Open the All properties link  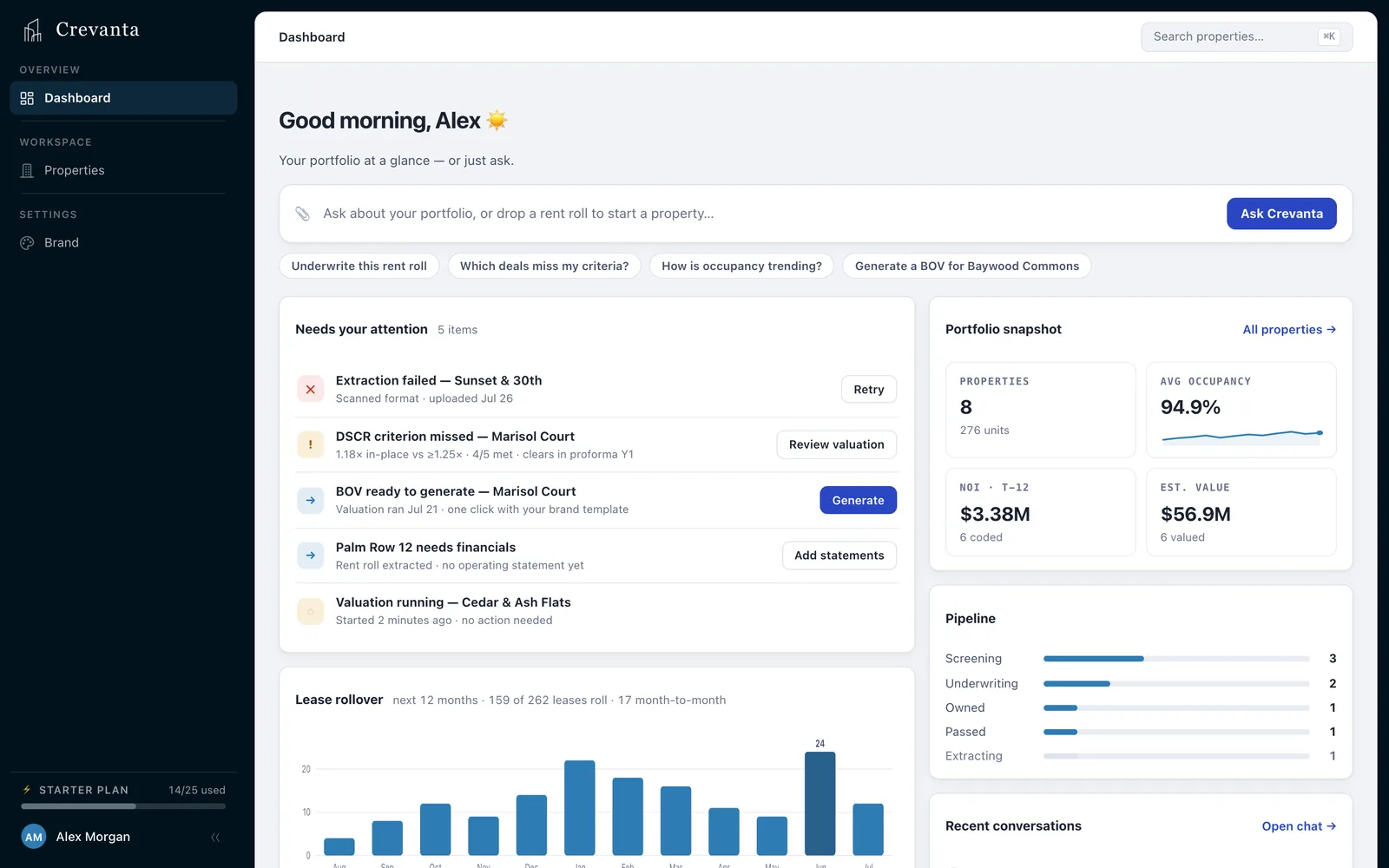pos(1289,330)
